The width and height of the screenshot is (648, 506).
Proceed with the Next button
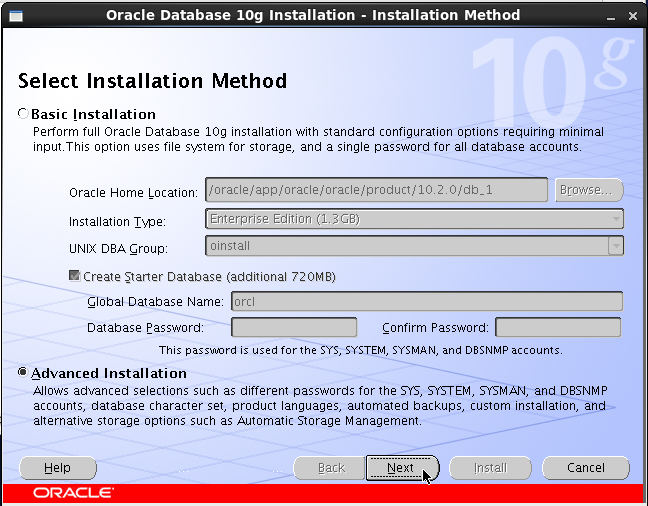click(x=402, y=468)
